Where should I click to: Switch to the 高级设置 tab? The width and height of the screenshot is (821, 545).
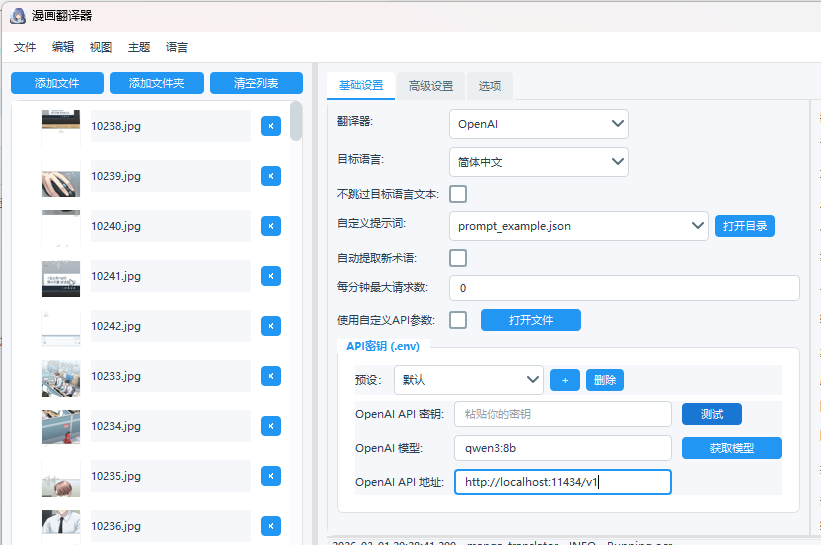tap(430, 86)
